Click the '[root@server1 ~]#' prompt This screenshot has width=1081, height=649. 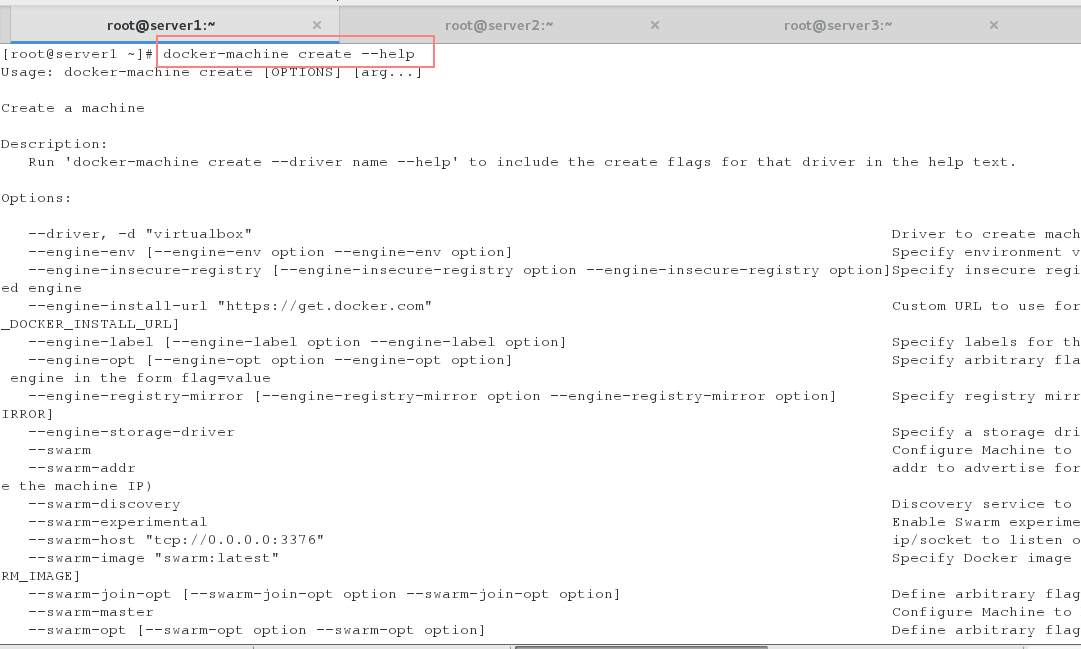pos(77,54)
